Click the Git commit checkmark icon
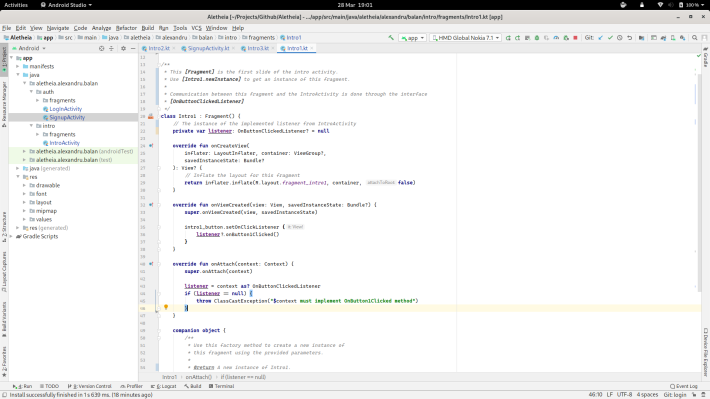 click(610, 38)
